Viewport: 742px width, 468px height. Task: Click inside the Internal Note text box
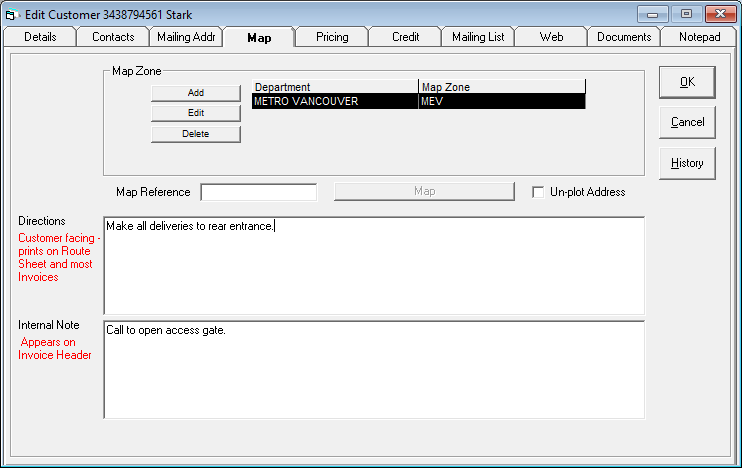(374, 370)
